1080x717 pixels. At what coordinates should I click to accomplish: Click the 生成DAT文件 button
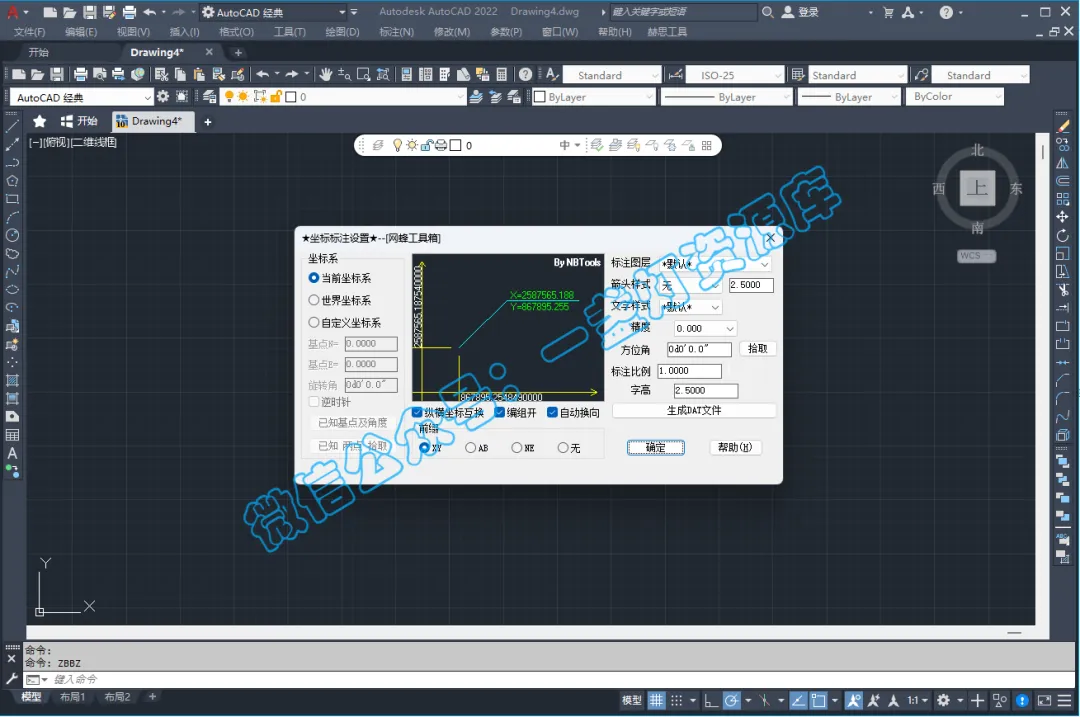pos(694,411)
